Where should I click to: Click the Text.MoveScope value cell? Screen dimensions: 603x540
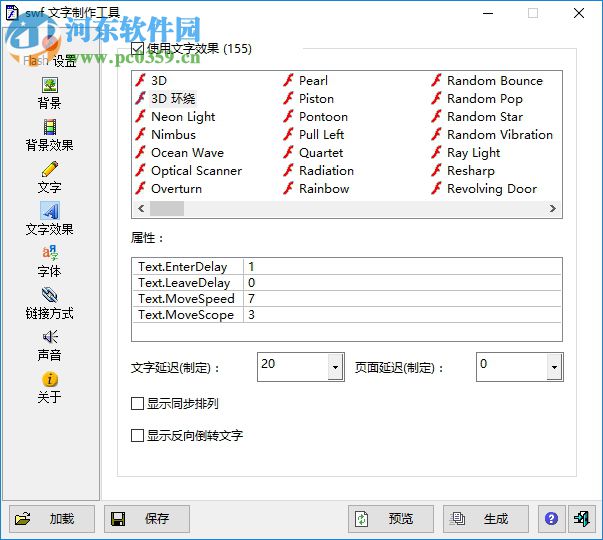point(403,315)
